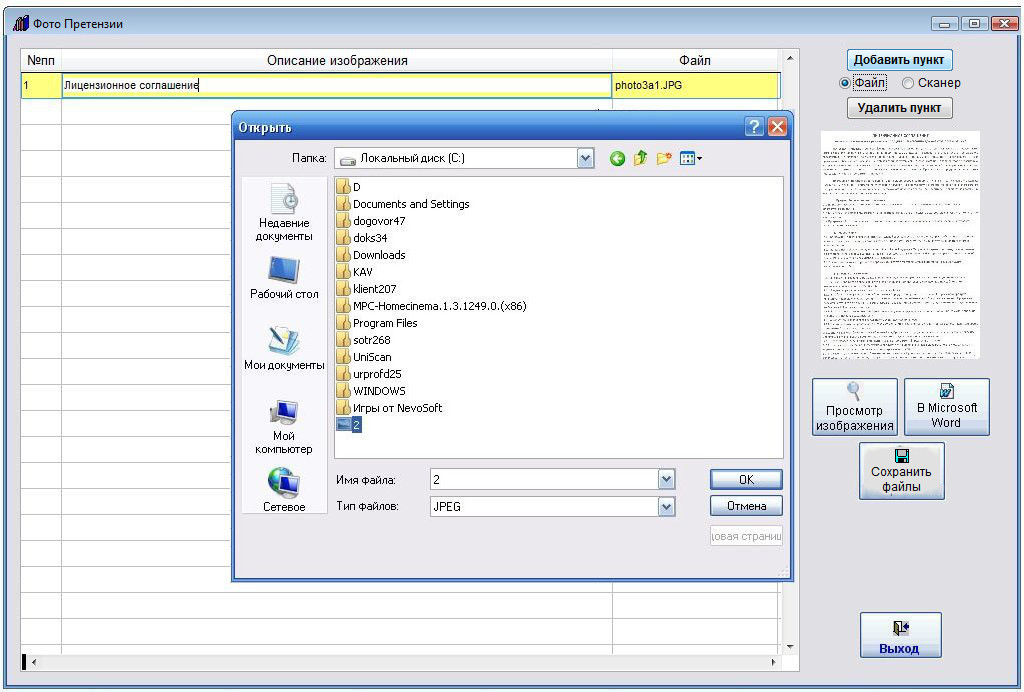Select the Сканер radio button
This screenshot has width=1024, height=692.
(x=908, y=83)
